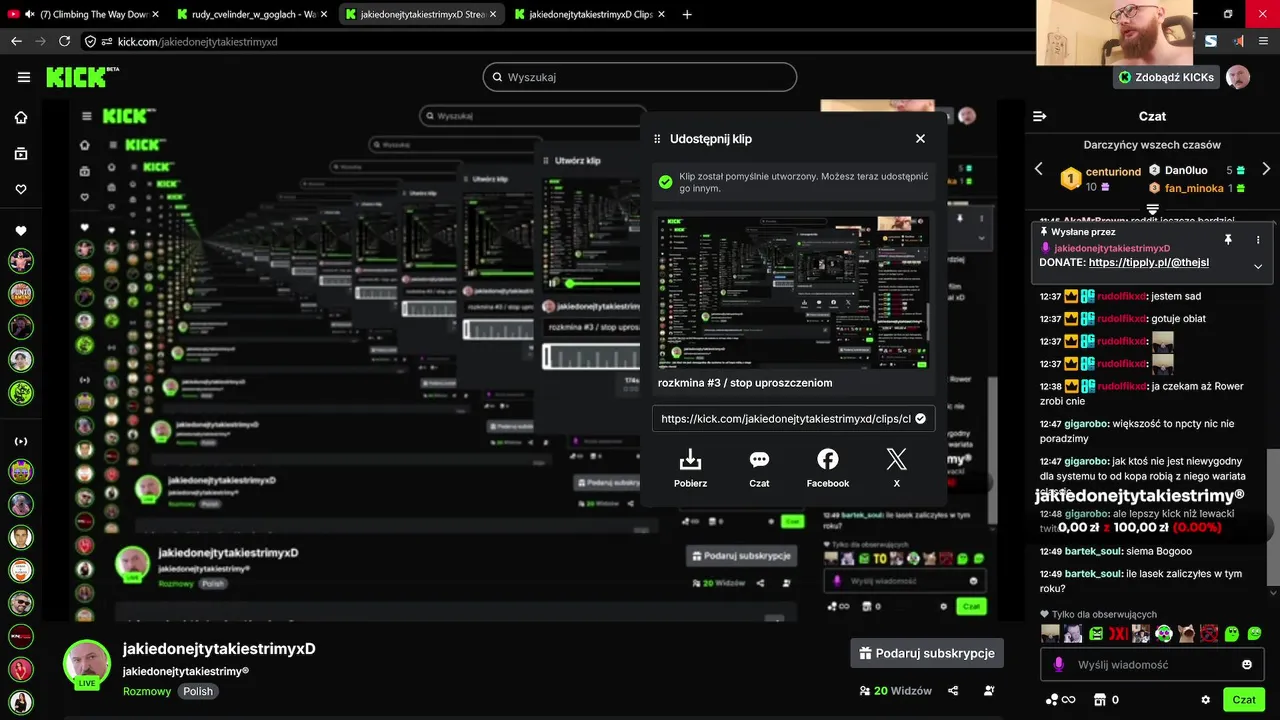Open the hamburger menu next to the Kick logo

pos(24,77)
